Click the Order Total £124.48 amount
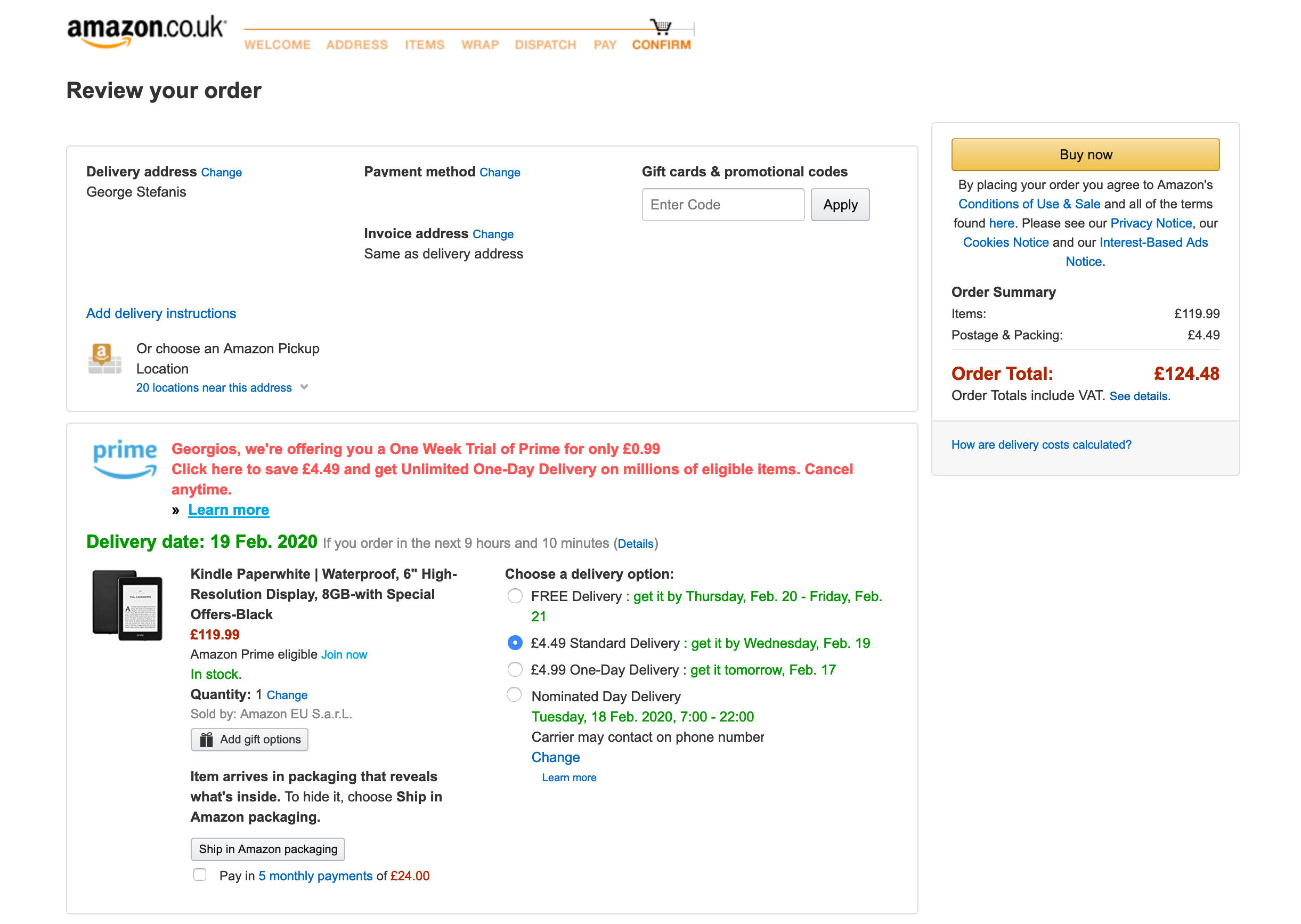Screen dimensions: 1301x924 pyautogui.click(x=1186, y=373)
